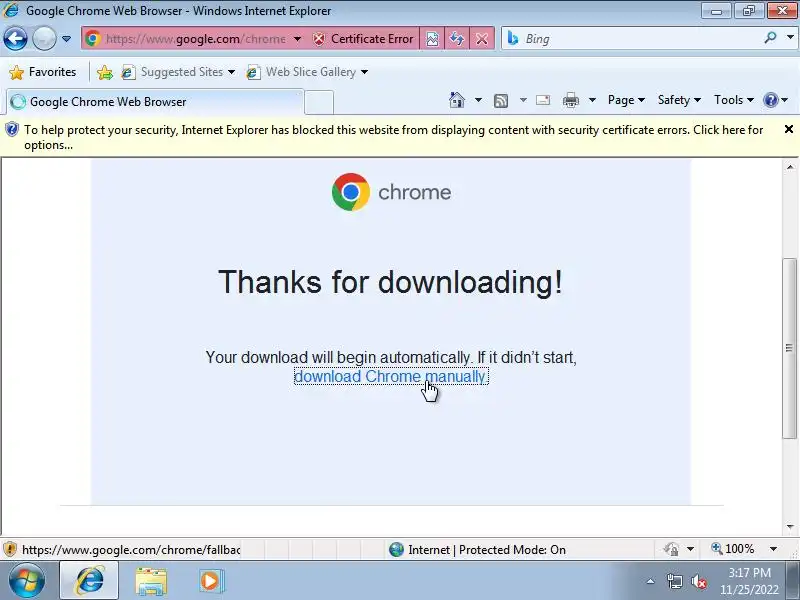Click the scrollbar down arrow
Viewport: 800px width, 600px height.
(x=790, y=527)
